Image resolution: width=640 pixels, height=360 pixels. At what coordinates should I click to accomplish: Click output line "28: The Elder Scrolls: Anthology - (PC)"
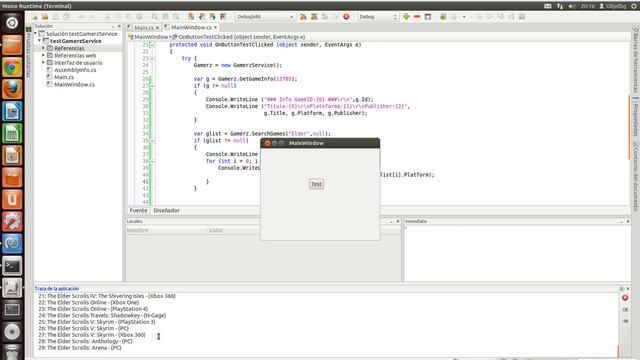coord(85,341)
